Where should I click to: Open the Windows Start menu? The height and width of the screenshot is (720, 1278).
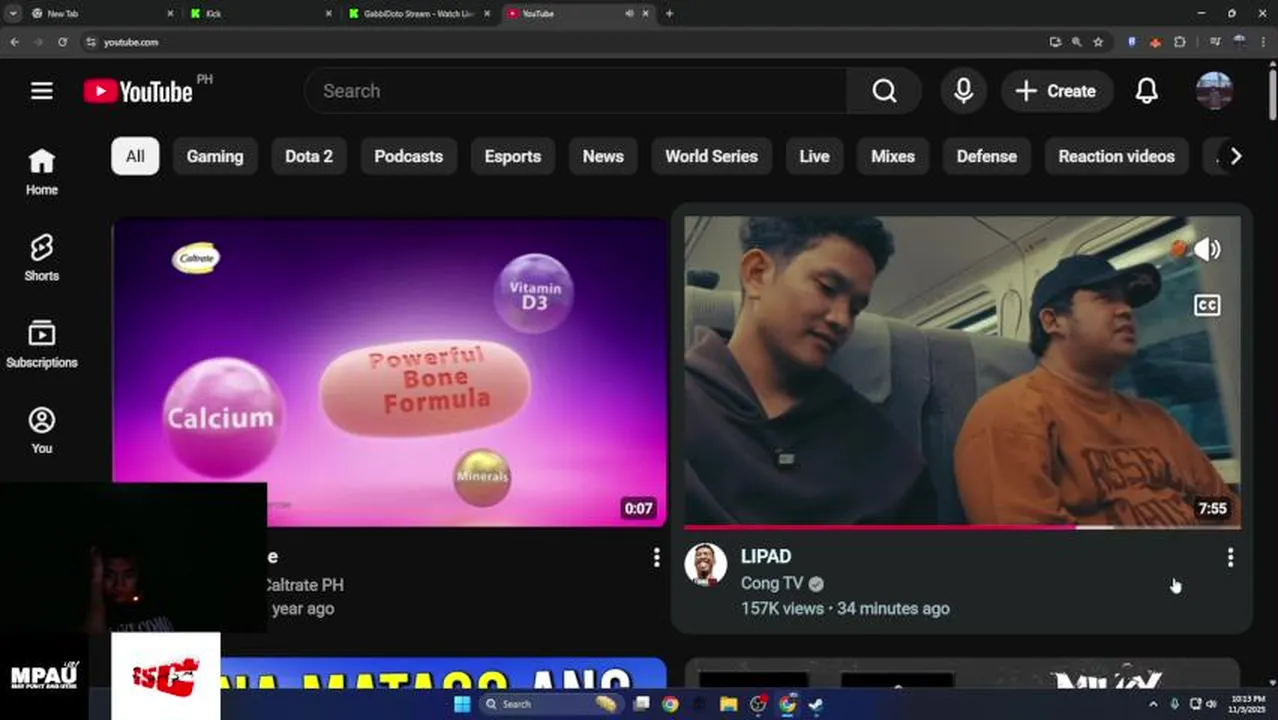click(x=462, y=704)
